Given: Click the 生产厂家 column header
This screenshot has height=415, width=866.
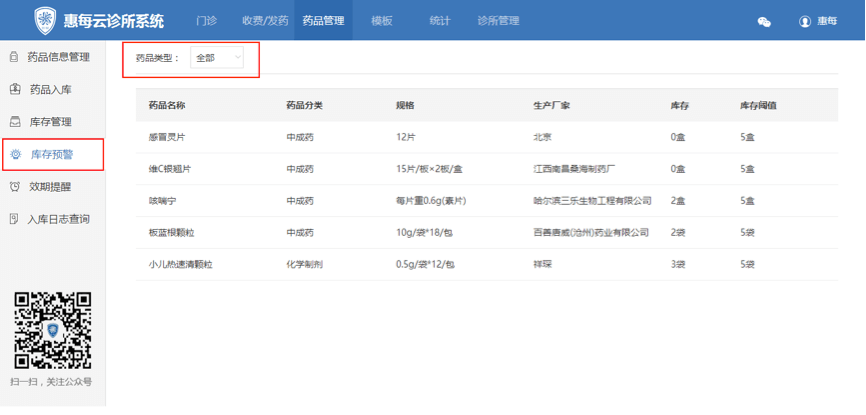Looking at the screenshot, I should click(552, 105).
